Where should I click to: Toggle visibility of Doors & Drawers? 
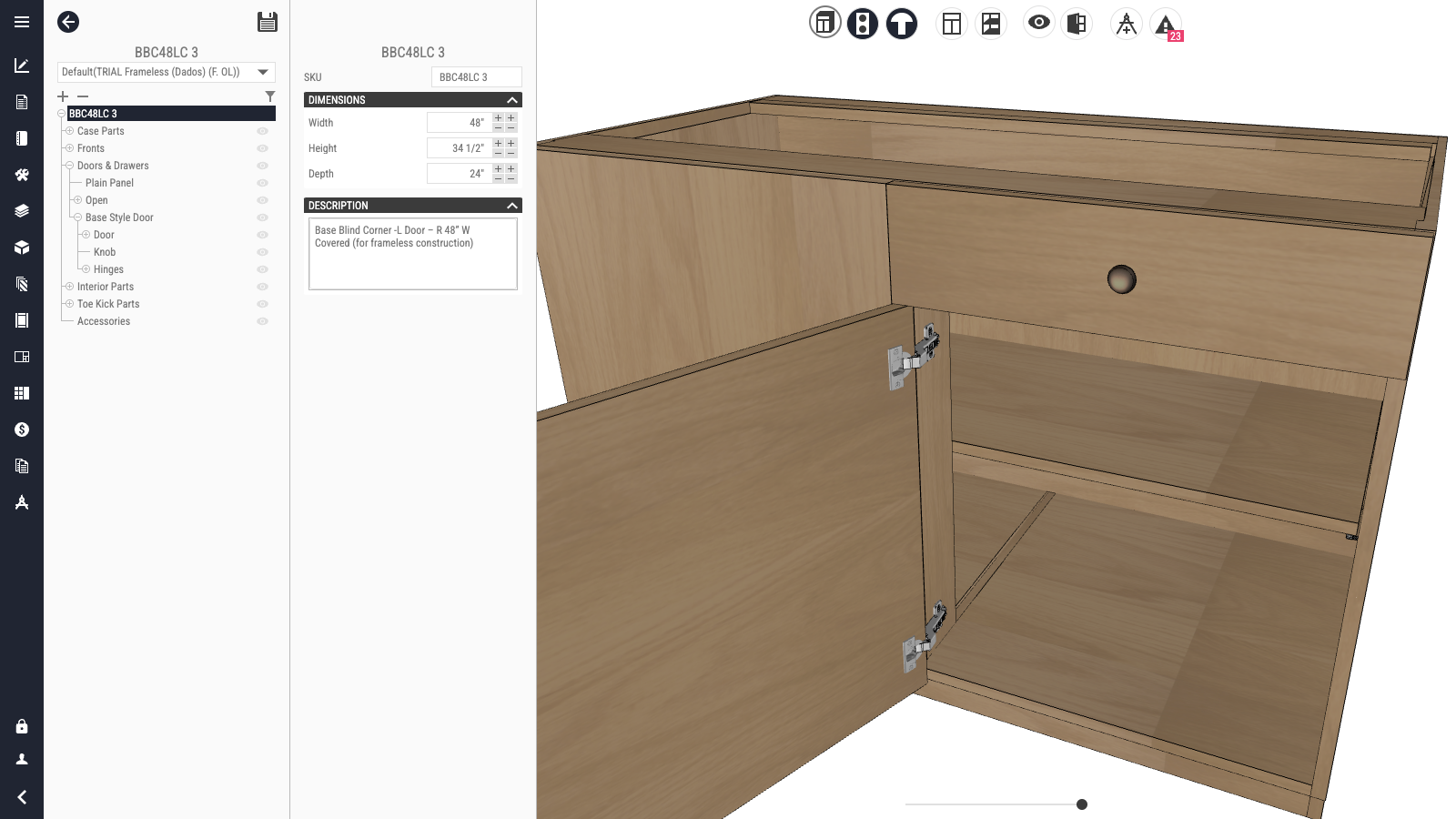pos(262,166)
